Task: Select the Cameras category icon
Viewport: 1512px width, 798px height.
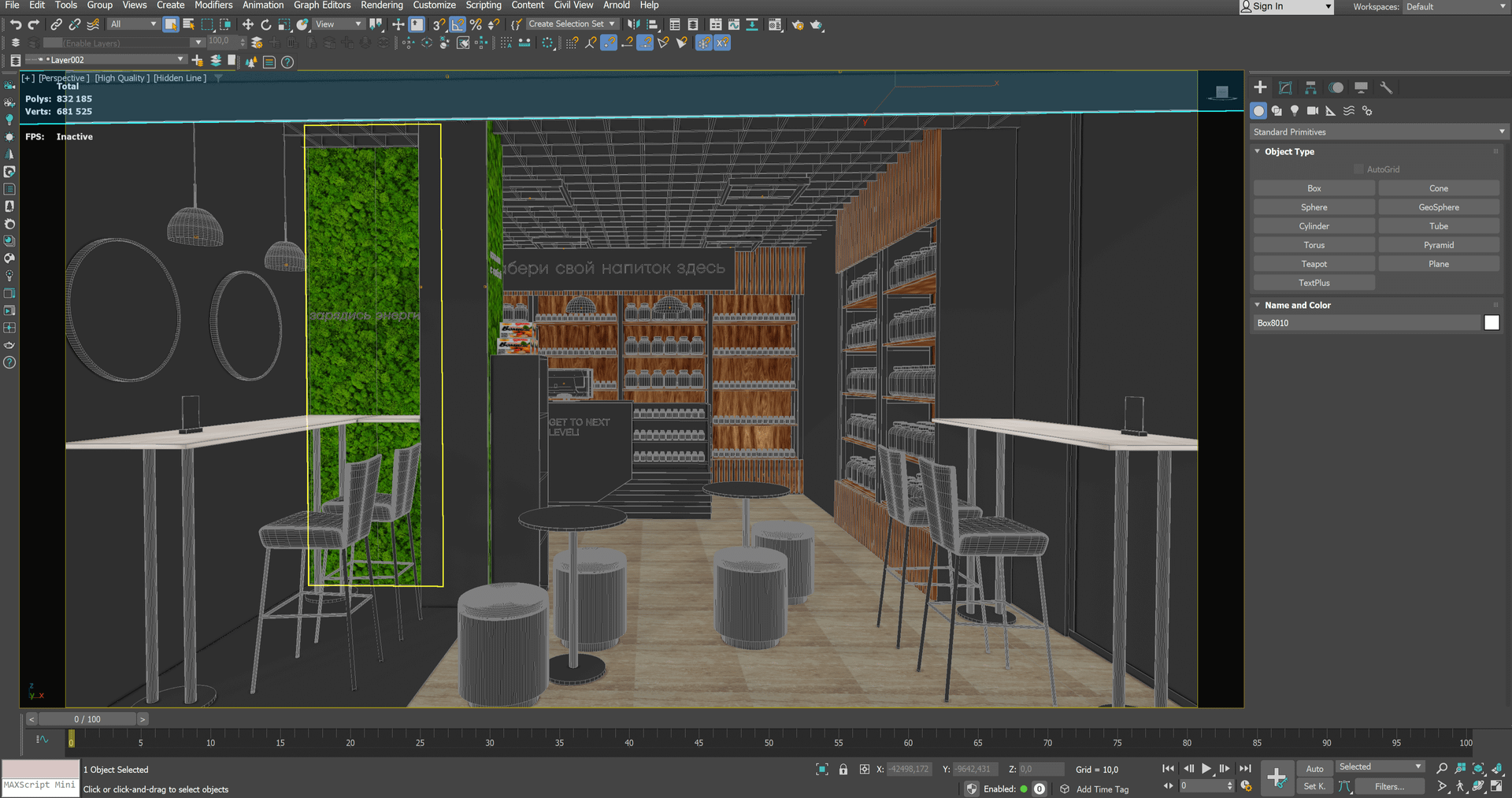Action: pyautogui.click(x=1312, y=111)
